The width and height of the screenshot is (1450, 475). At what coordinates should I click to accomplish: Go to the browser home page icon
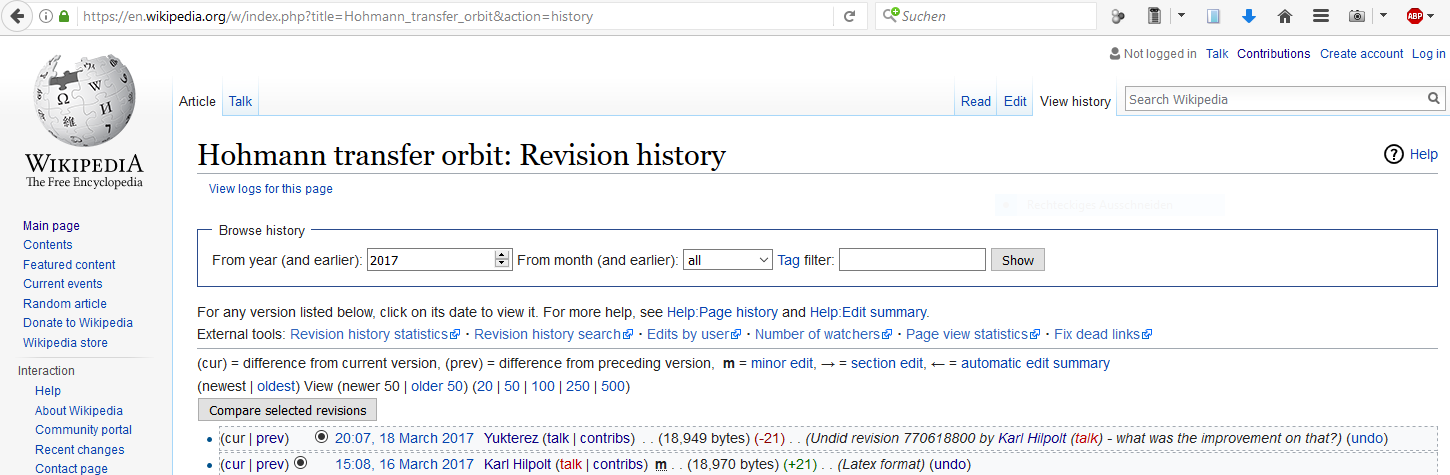pos(1285,16)
